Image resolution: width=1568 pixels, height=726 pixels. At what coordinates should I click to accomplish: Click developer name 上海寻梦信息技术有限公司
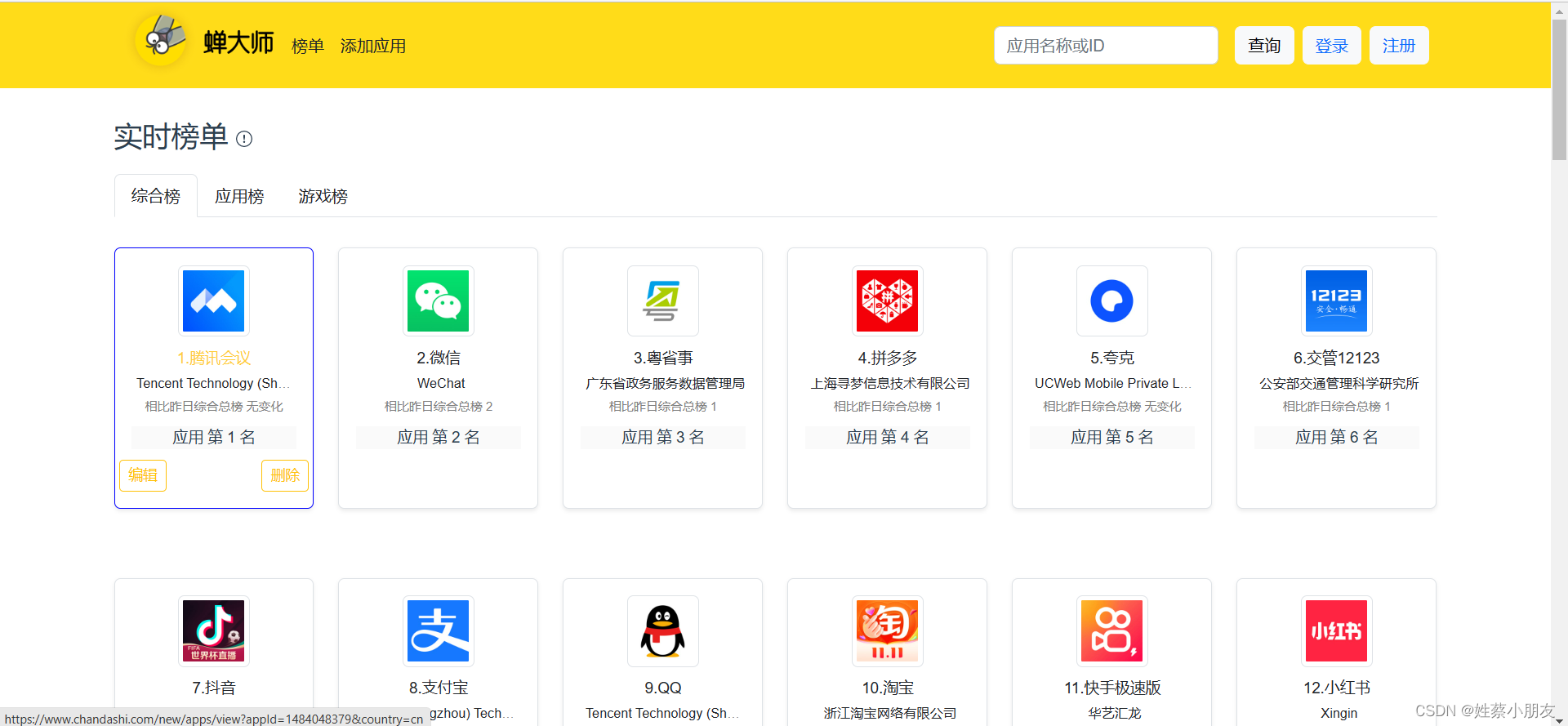click(889, 383)
